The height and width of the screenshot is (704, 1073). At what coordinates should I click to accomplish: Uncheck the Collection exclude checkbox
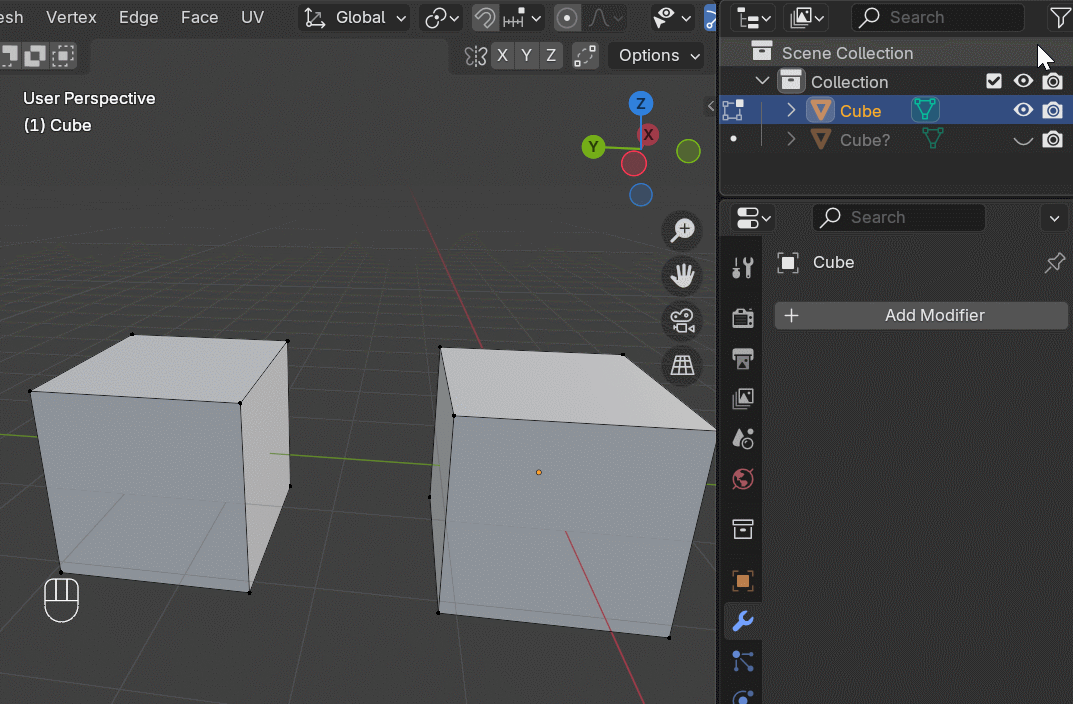click(x=993, y=82)
